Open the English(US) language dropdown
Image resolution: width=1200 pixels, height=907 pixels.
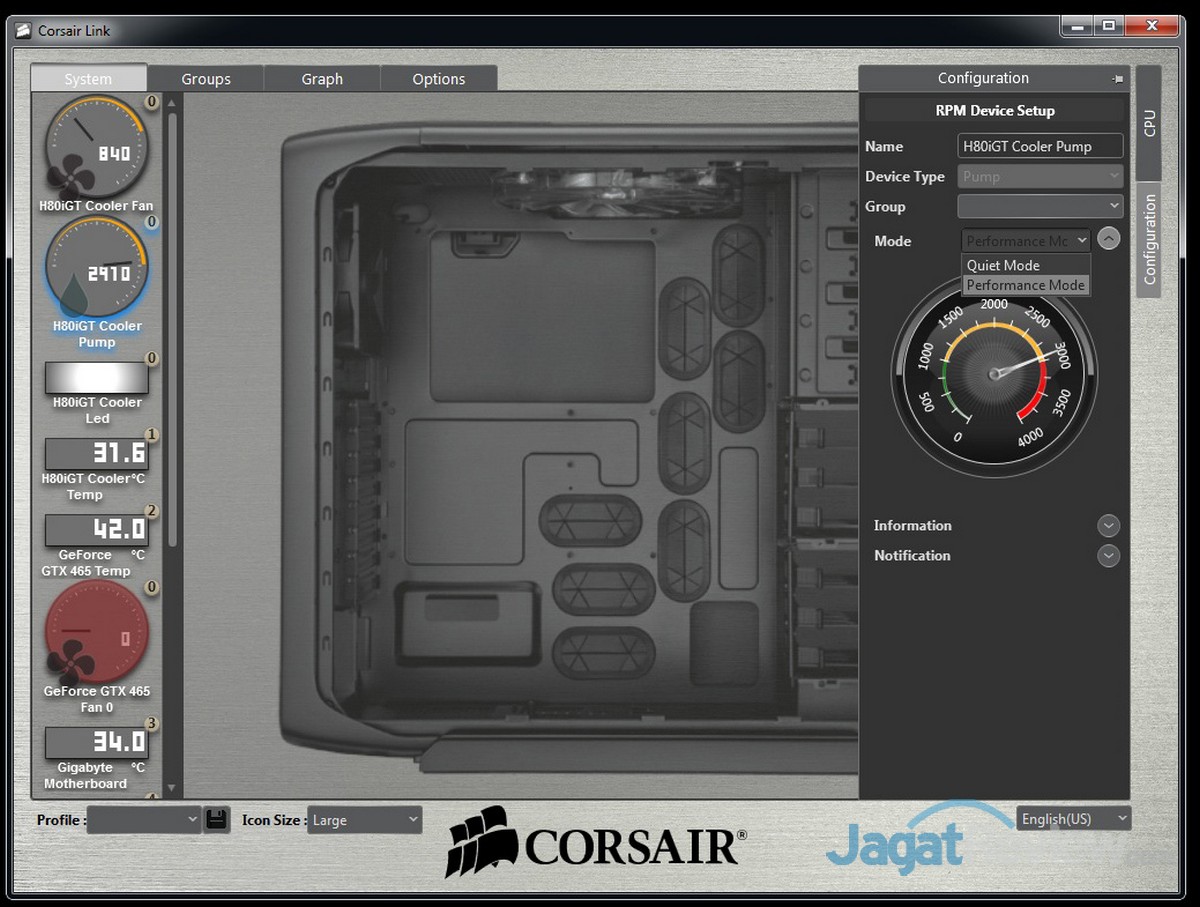(1073, 819)
